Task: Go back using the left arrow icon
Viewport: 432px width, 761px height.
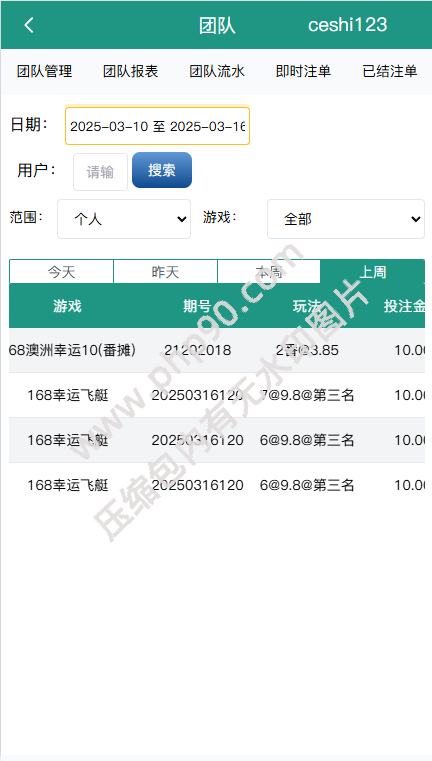Action: [x=29, y=25]
